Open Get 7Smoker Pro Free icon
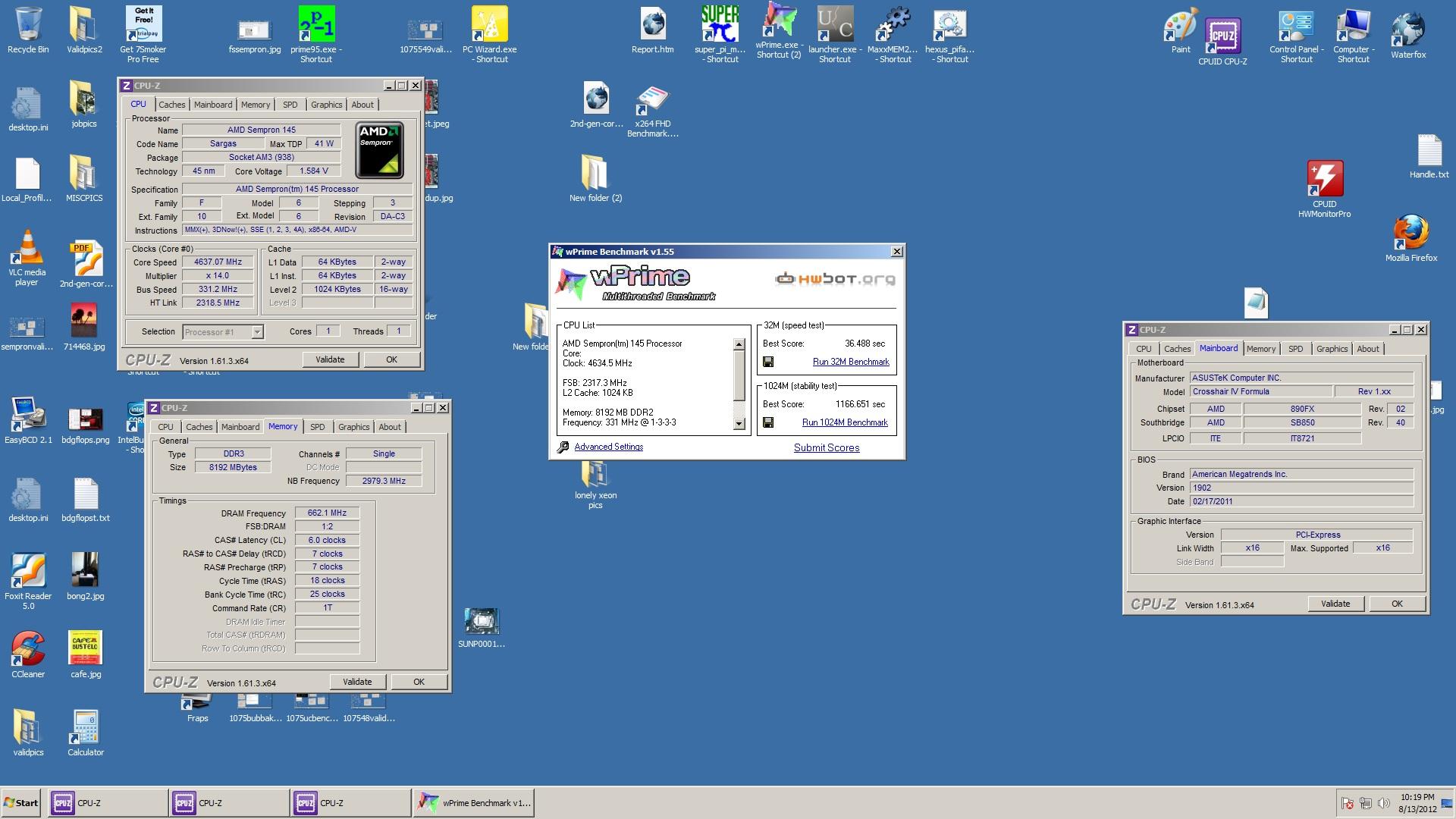 (x=143, y=33)
